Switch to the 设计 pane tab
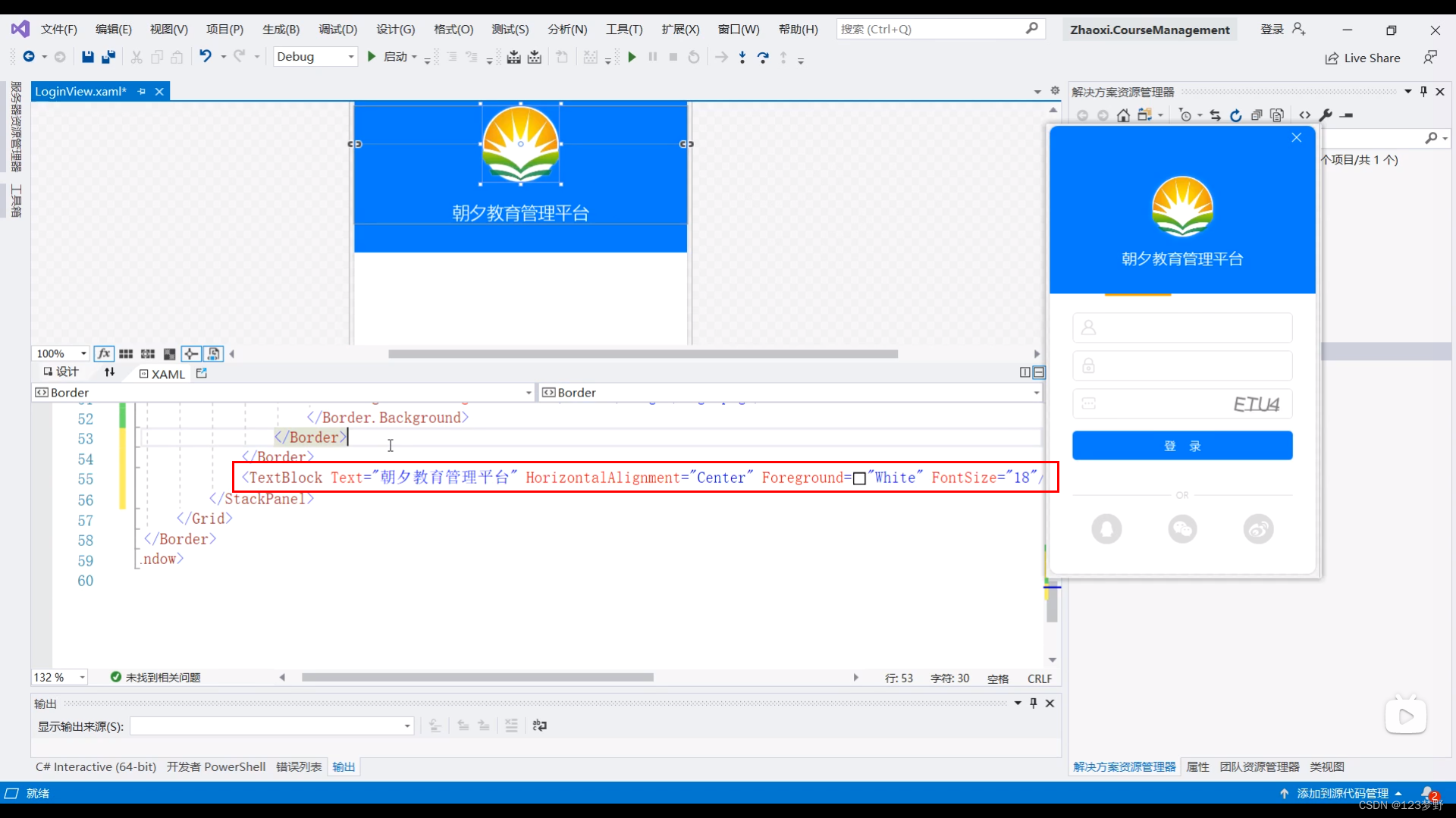The image size is (1456, 818). (61, 372)
